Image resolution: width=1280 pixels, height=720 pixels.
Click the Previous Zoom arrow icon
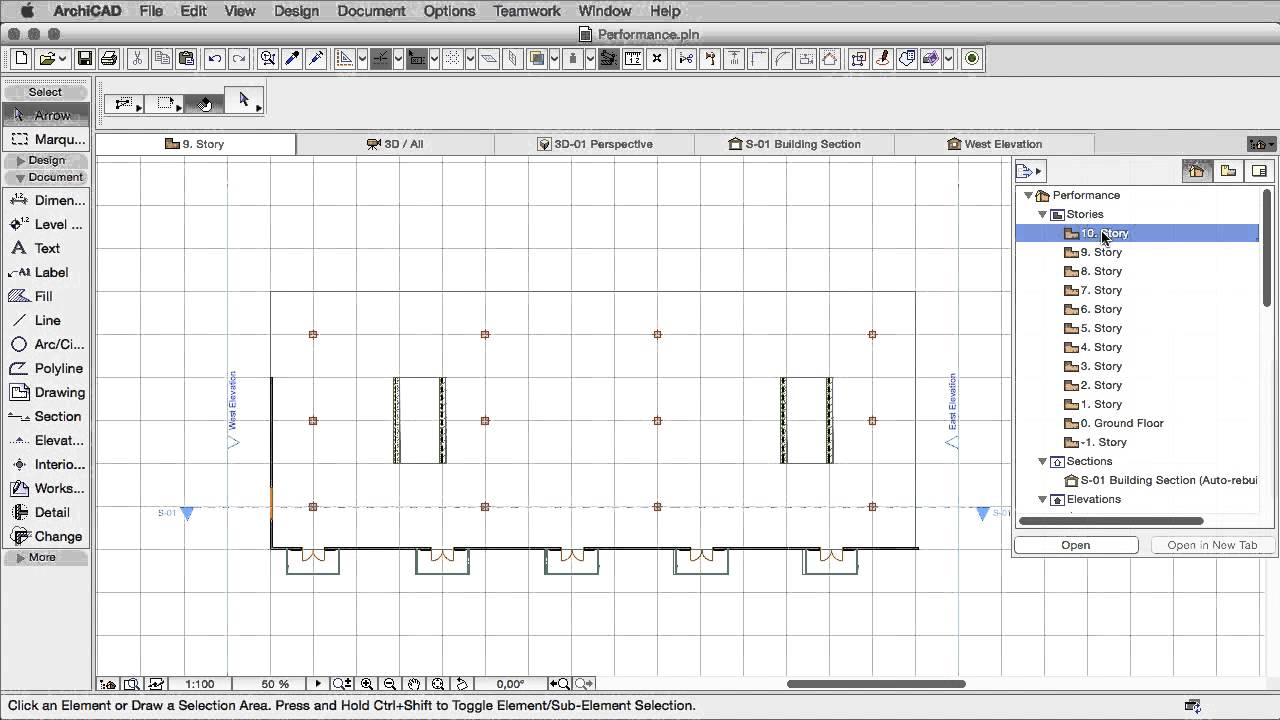pyautogui.click(x=560, y=684)
